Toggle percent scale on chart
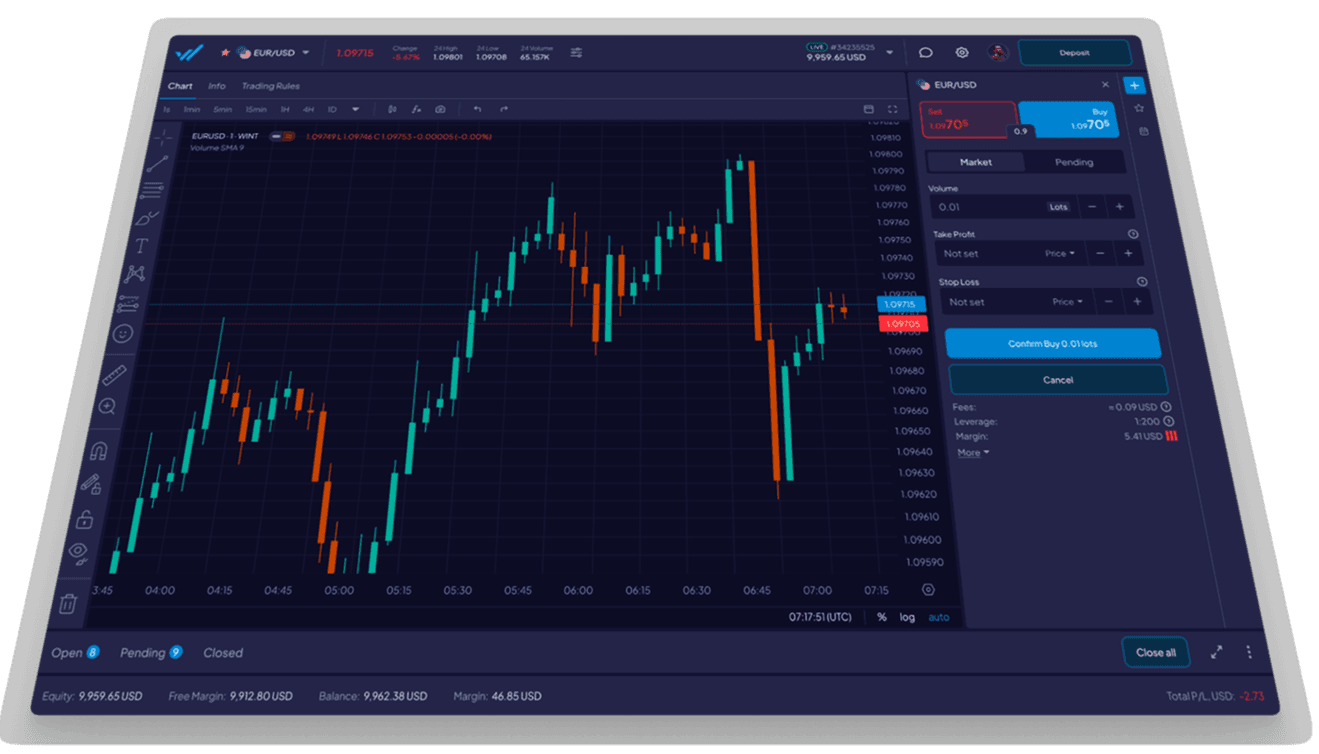The image size is (1319, 754). pos(881,617)
